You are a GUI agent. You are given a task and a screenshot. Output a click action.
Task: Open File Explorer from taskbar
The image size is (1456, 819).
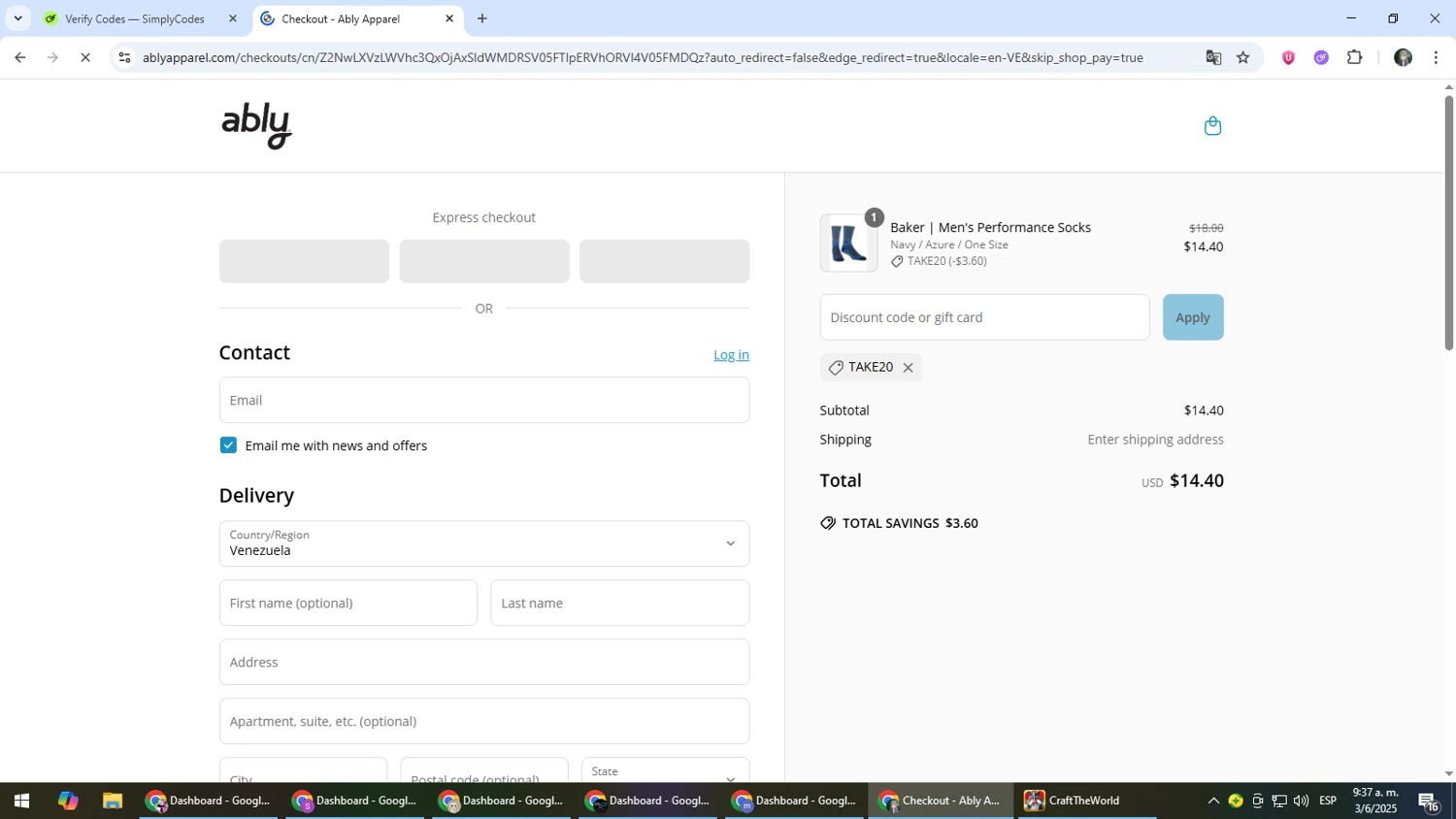113,801
